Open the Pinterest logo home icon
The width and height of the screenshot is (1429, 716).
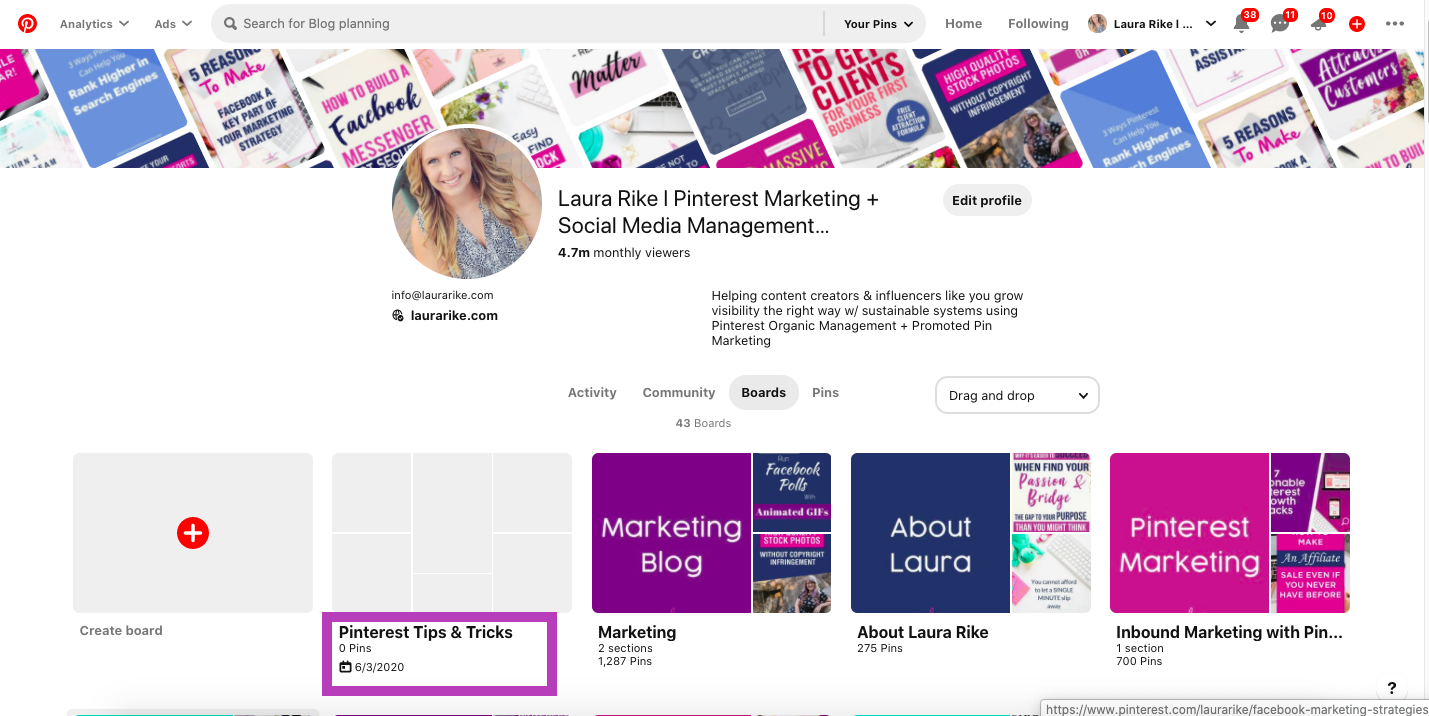(x=27, y=23)
